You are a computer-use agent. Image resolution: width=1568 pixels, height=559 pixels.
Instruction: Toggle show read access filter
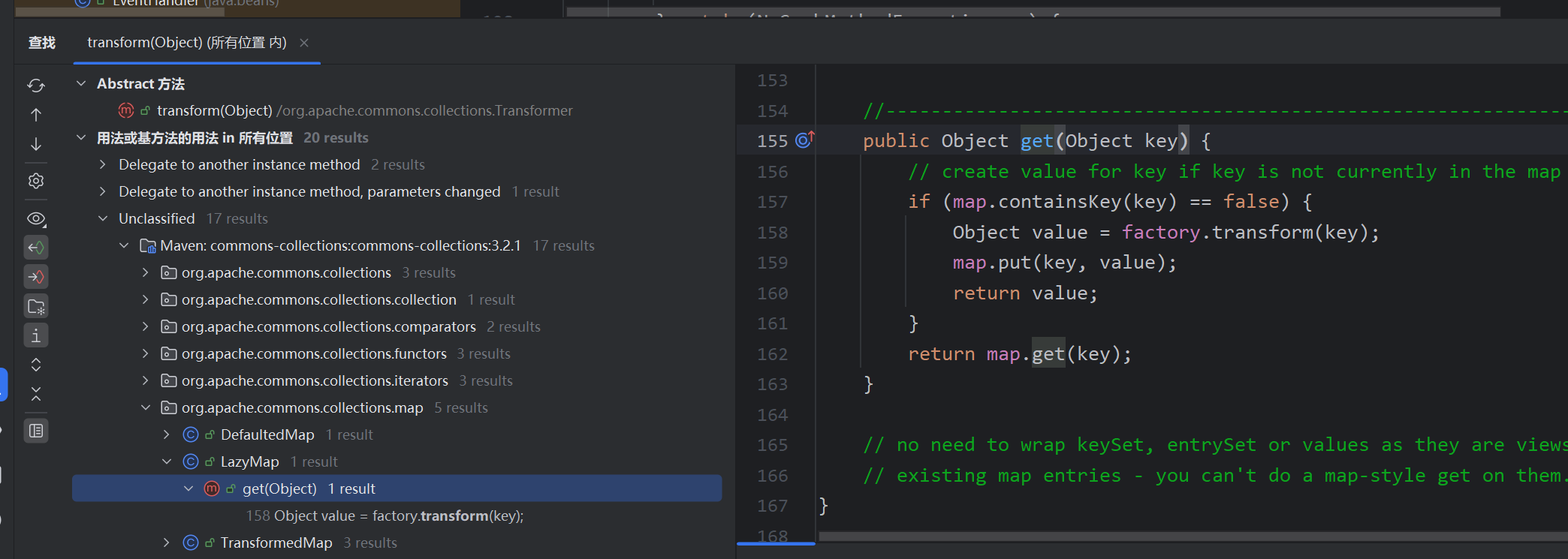click(36, 247)
